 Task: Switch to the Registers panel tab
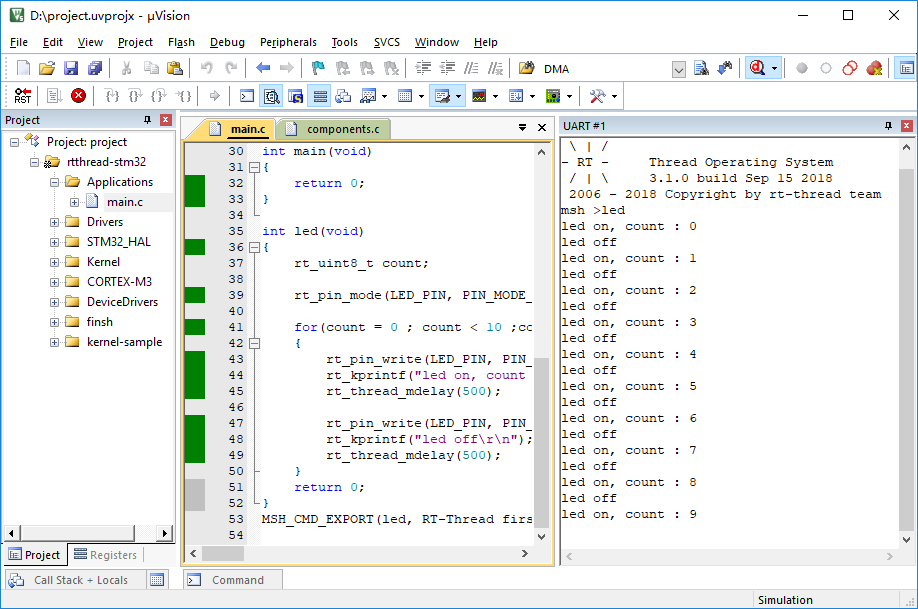105,555
